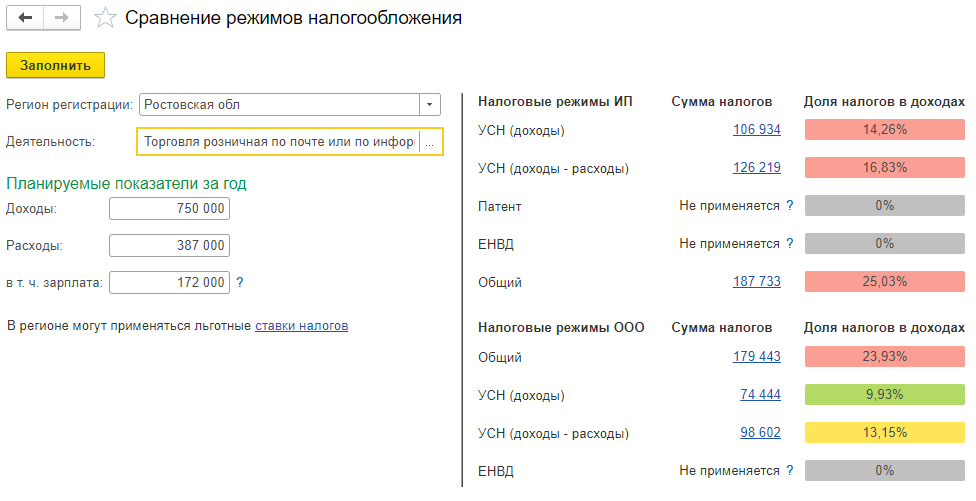Click the Доходы input field

[169, 208]
